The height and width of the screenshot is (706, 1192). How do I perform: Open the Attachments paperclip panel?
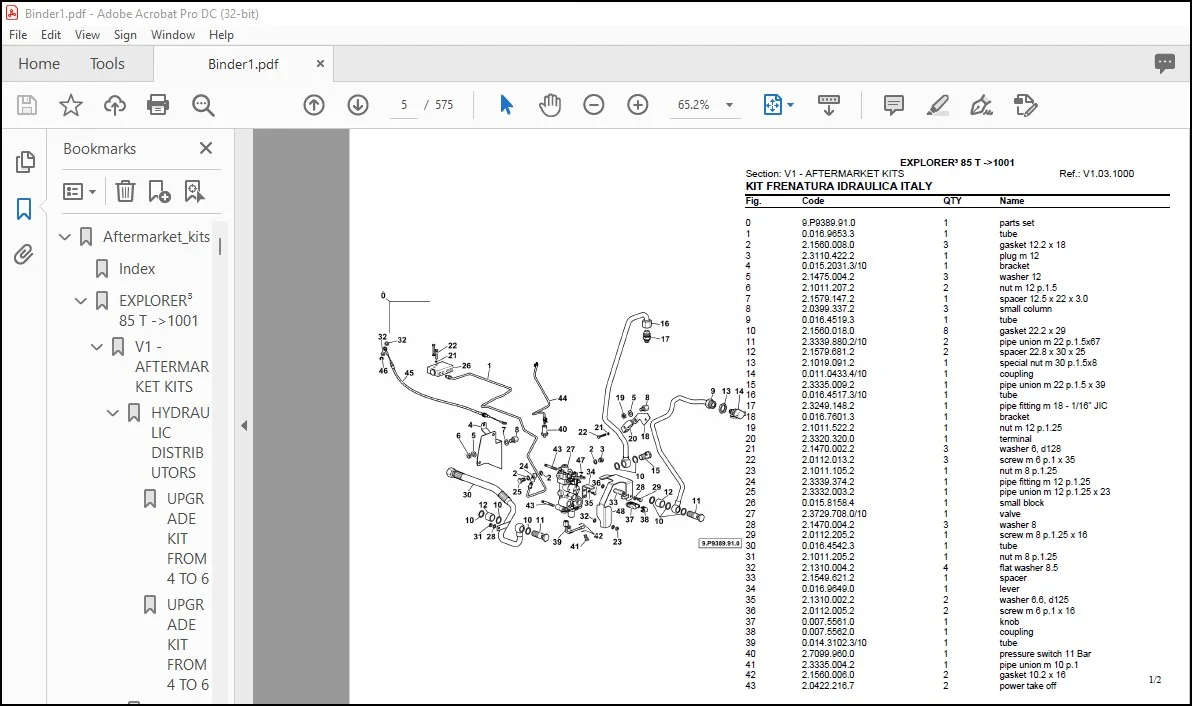24,255
